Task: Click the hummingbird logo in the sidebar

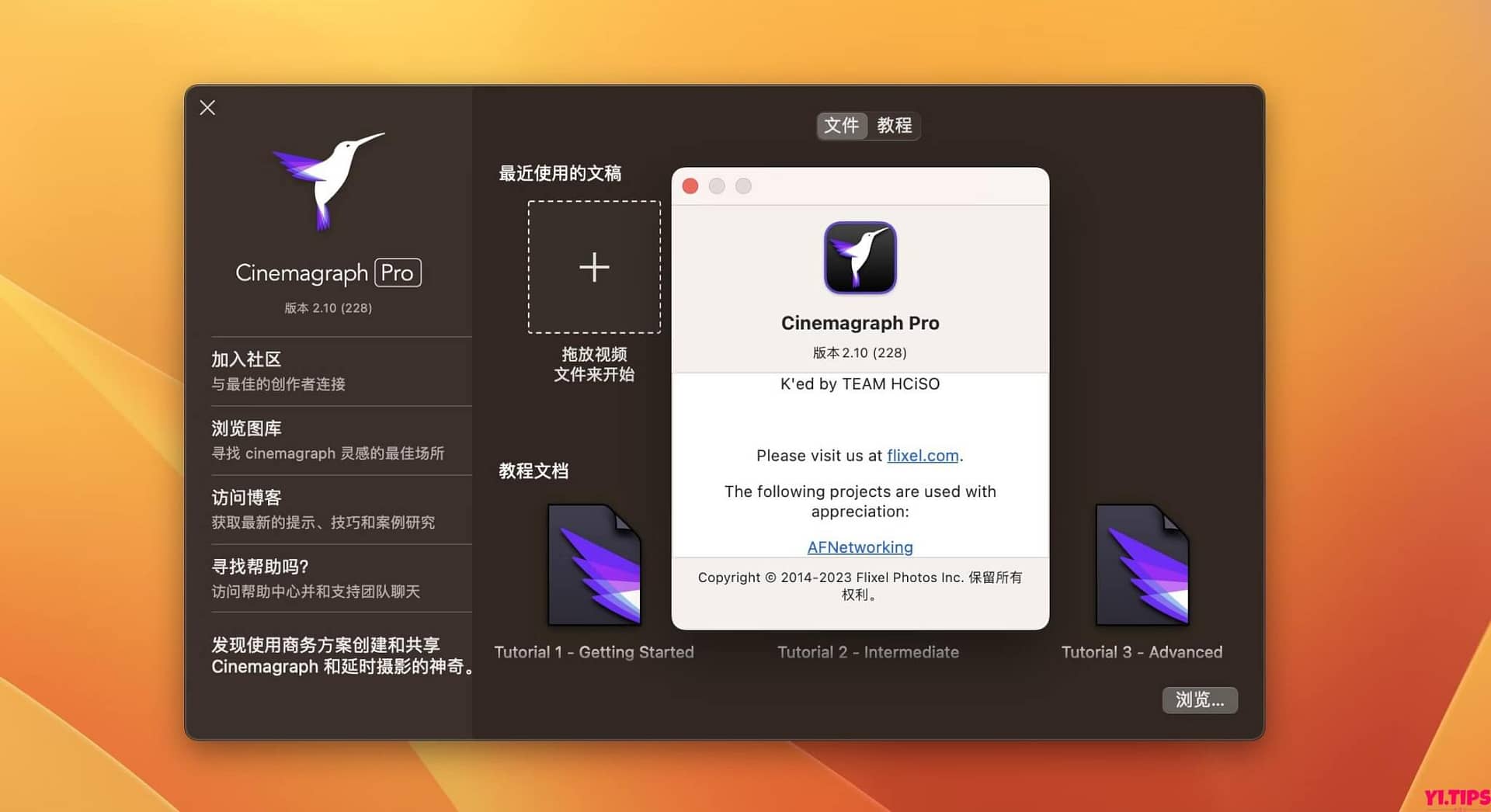Action: click(x=328, y=181)
